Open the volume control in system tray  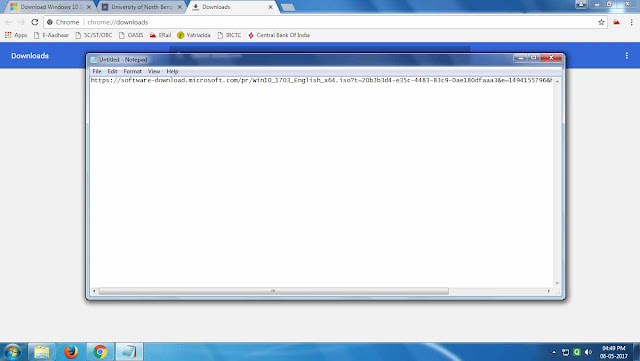coord(588,352)
